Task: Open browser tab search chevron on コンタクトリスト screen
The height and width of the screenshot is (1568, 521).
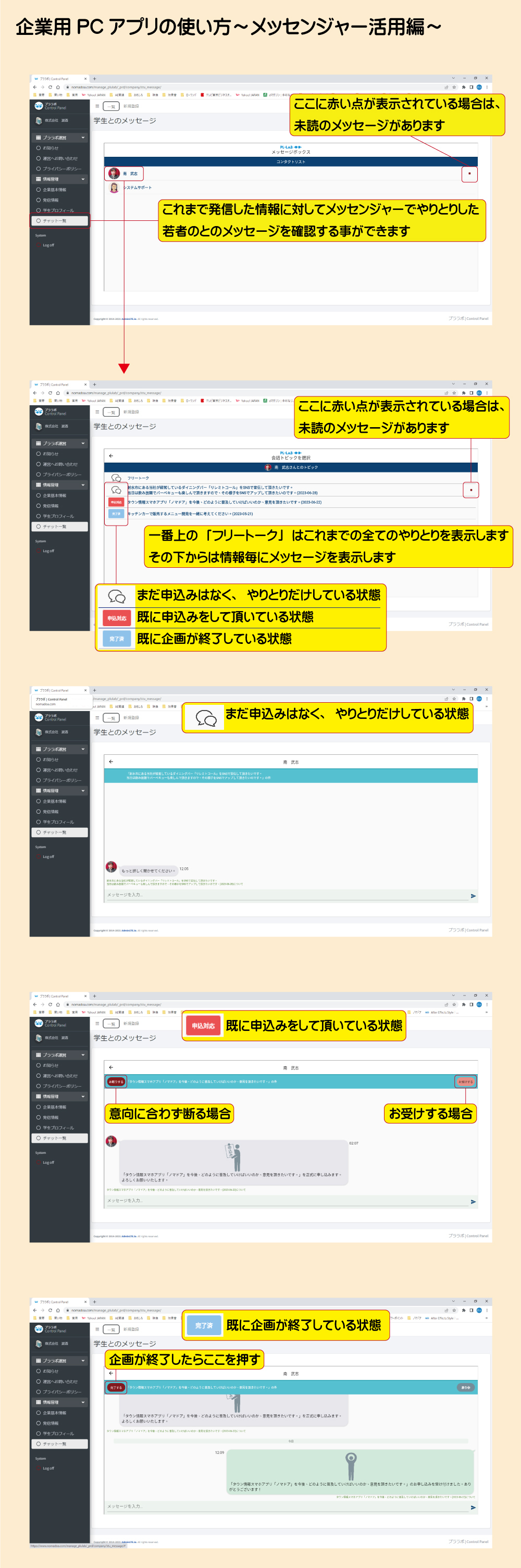Action: 453,79
